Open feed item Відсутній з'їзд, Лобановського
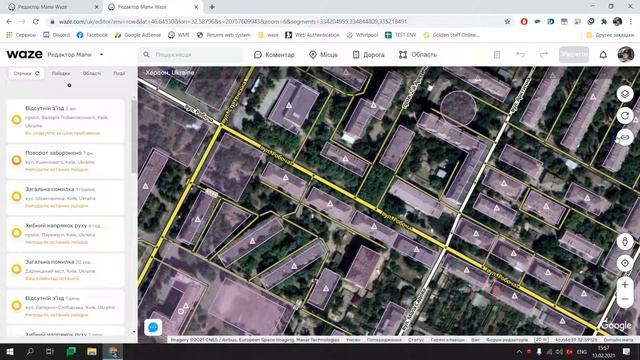 tap(65, 120)
